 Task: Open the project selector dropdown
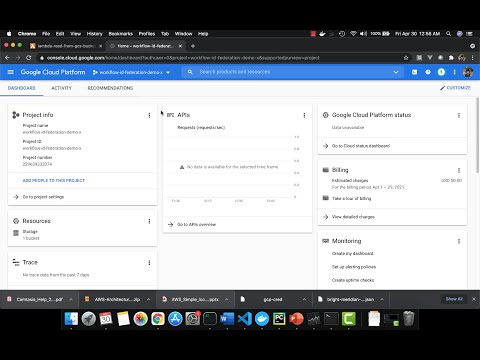[x=131, y=72]
